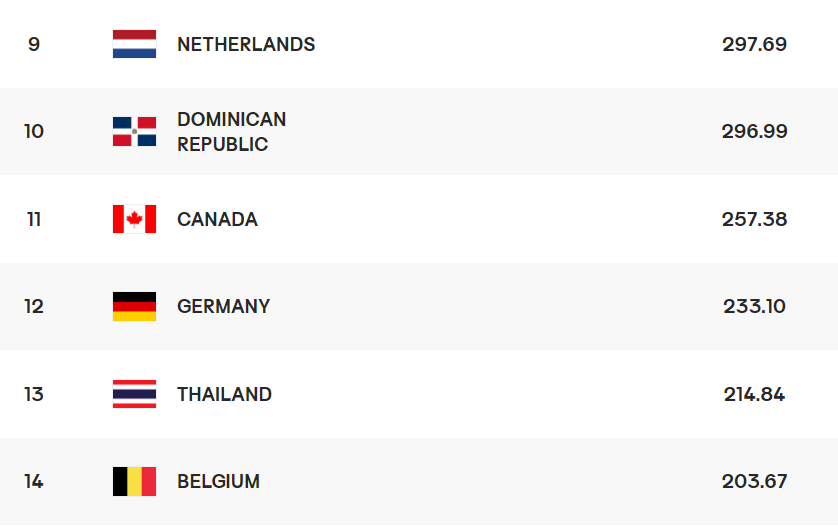This screenshot has width=838, height=531.
Task: Click Thailand points value 214.84
Action: pos(754,394)
